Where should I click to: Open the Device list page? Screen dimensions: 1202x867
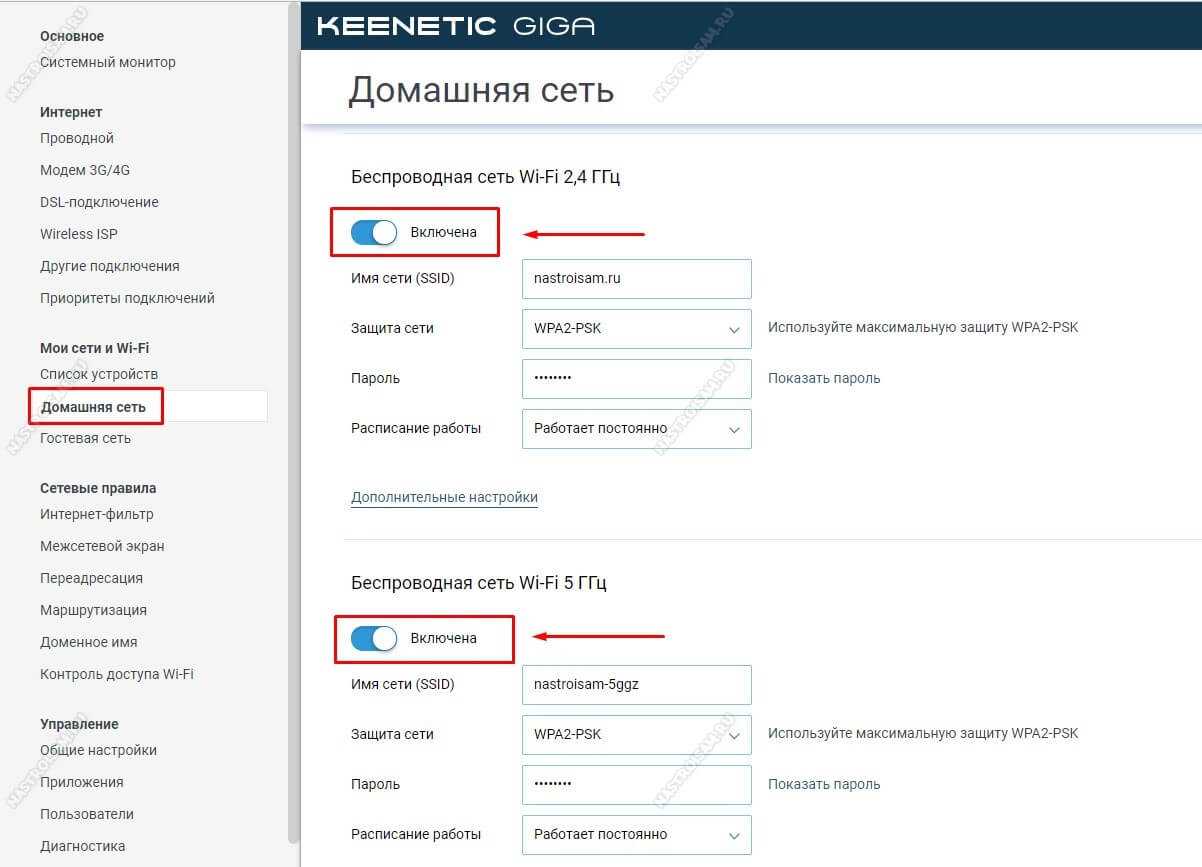(x=99, y=374)
